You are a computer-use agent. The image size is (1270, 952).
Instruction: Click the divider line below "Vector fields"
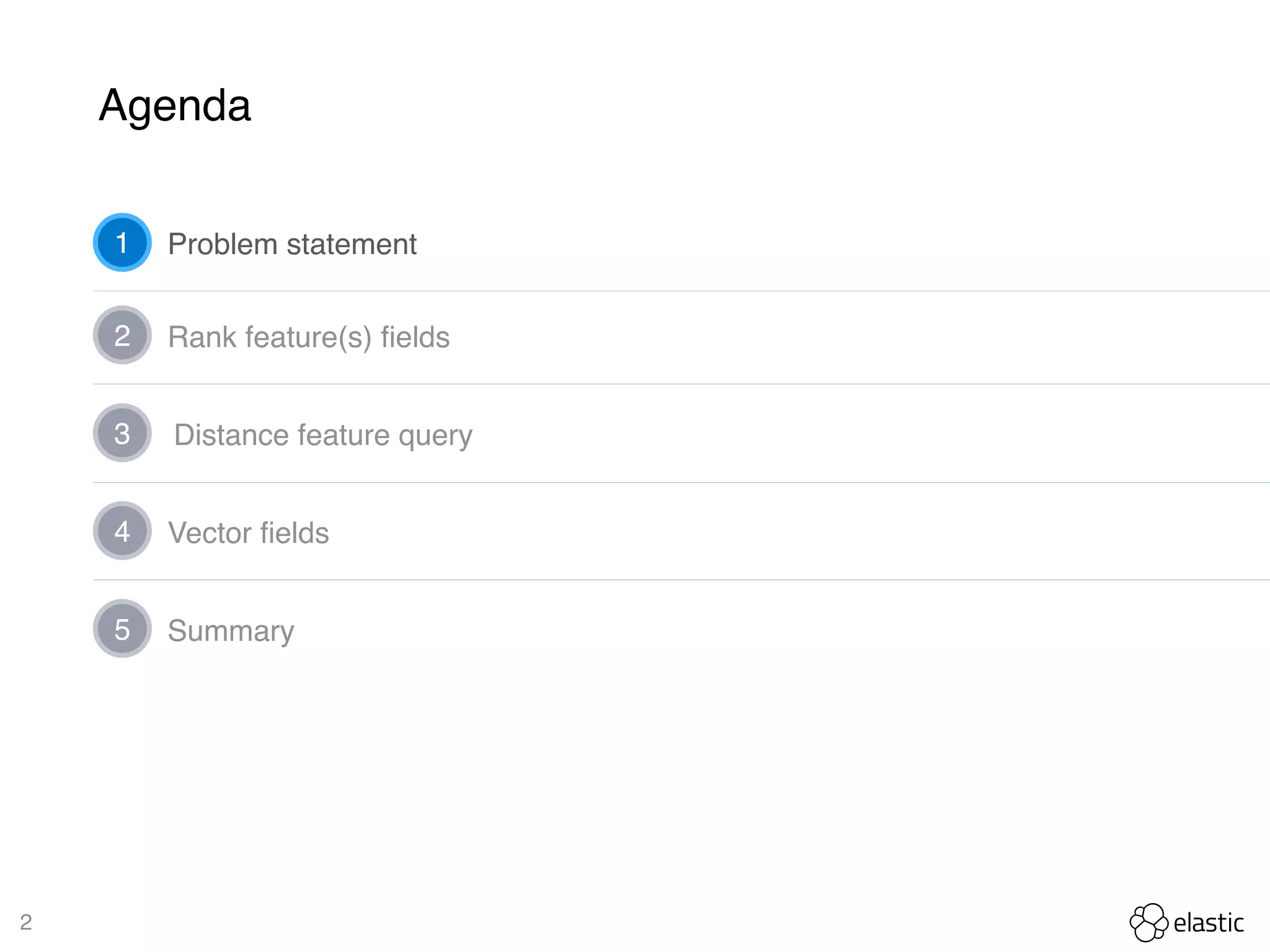click(x=681, y=580)
